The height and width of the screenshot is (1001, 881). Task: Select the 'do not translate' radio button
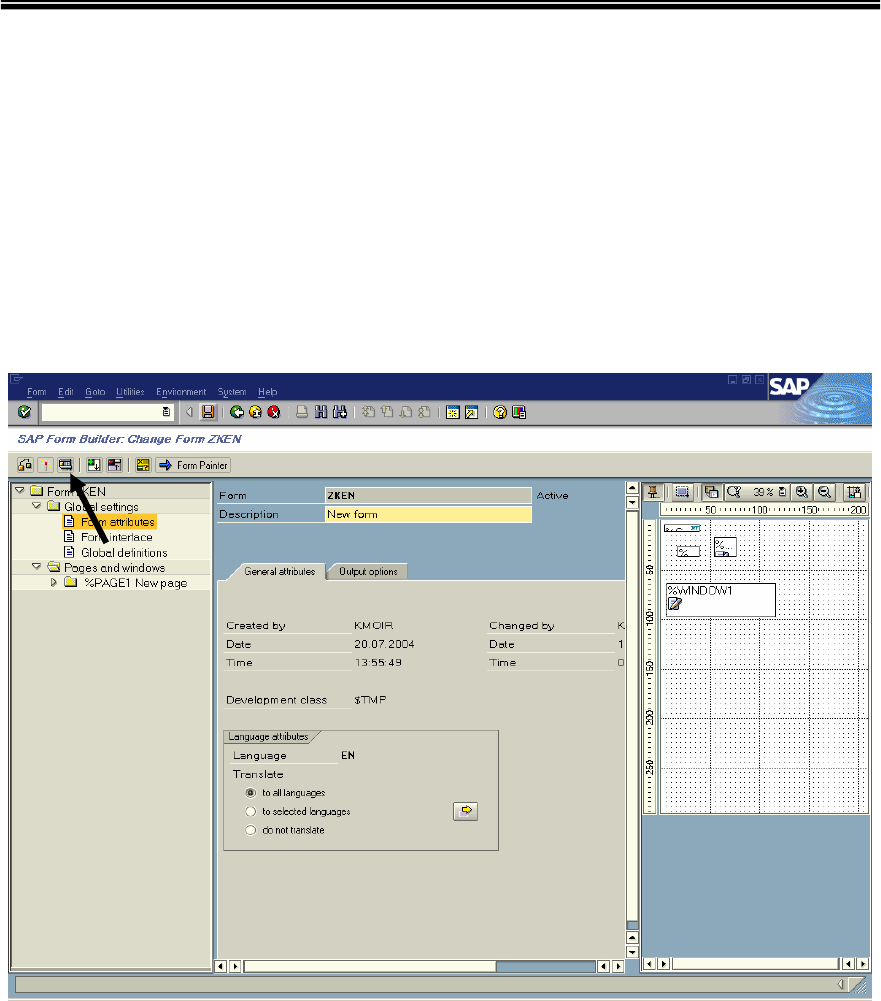(x=250, y=830)
